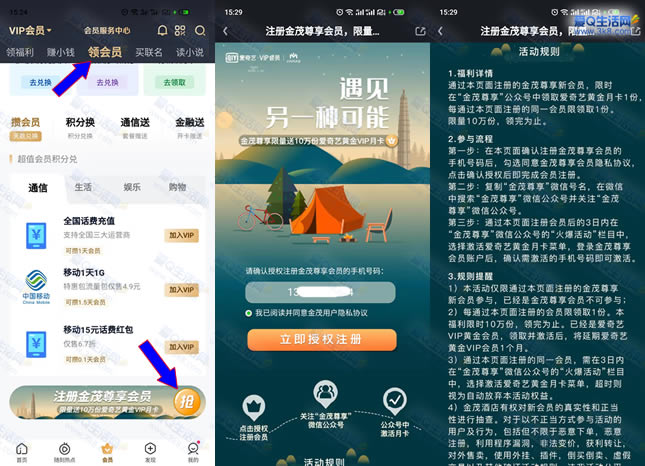Tap the notification bell icon

click(162, 30)
